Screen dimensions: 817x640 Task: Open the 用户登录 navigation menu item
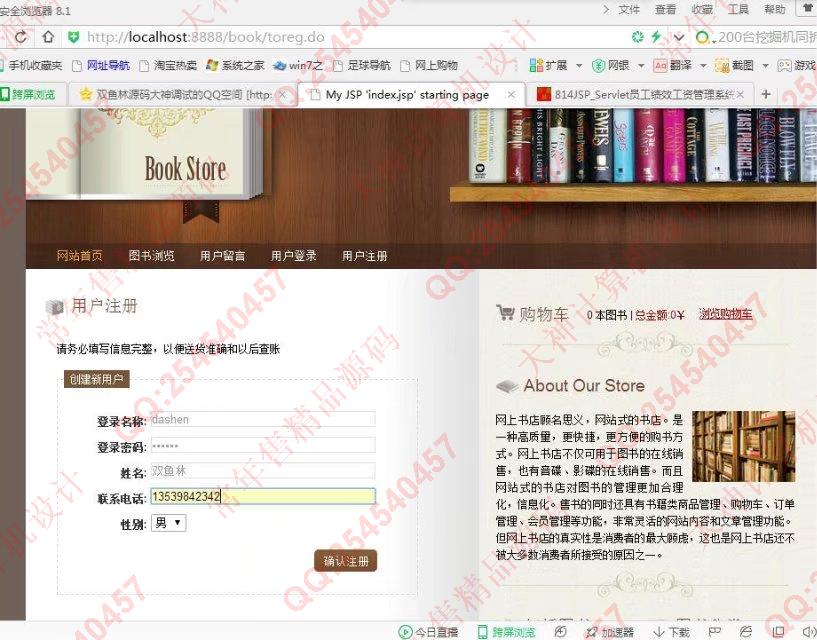coord(293,256)
